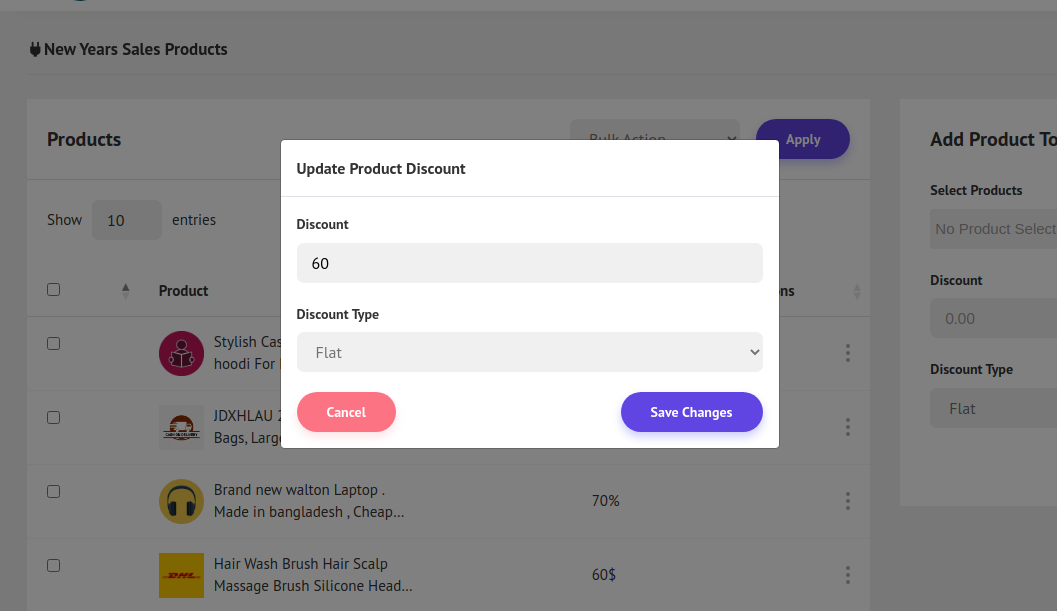Sort the table by the Product column header
The height and width of the screenshot is (611, 1057).
184,291
